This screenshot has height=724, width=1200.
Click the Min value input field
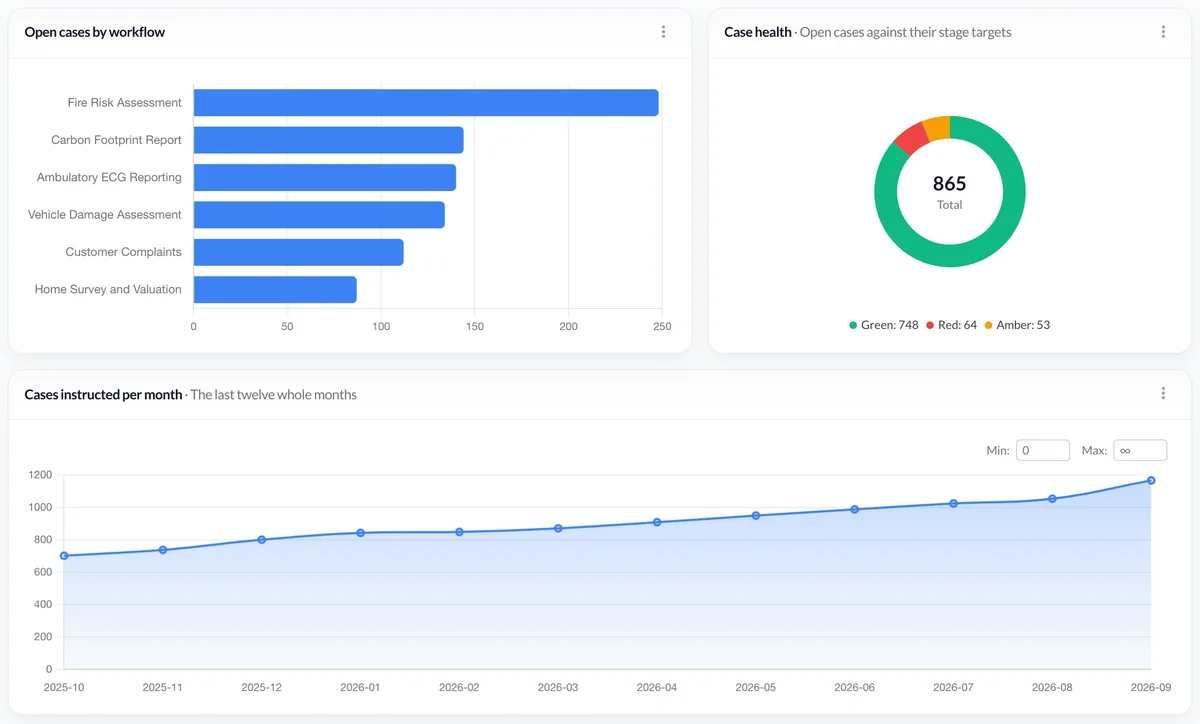[x=1043, y=450]
